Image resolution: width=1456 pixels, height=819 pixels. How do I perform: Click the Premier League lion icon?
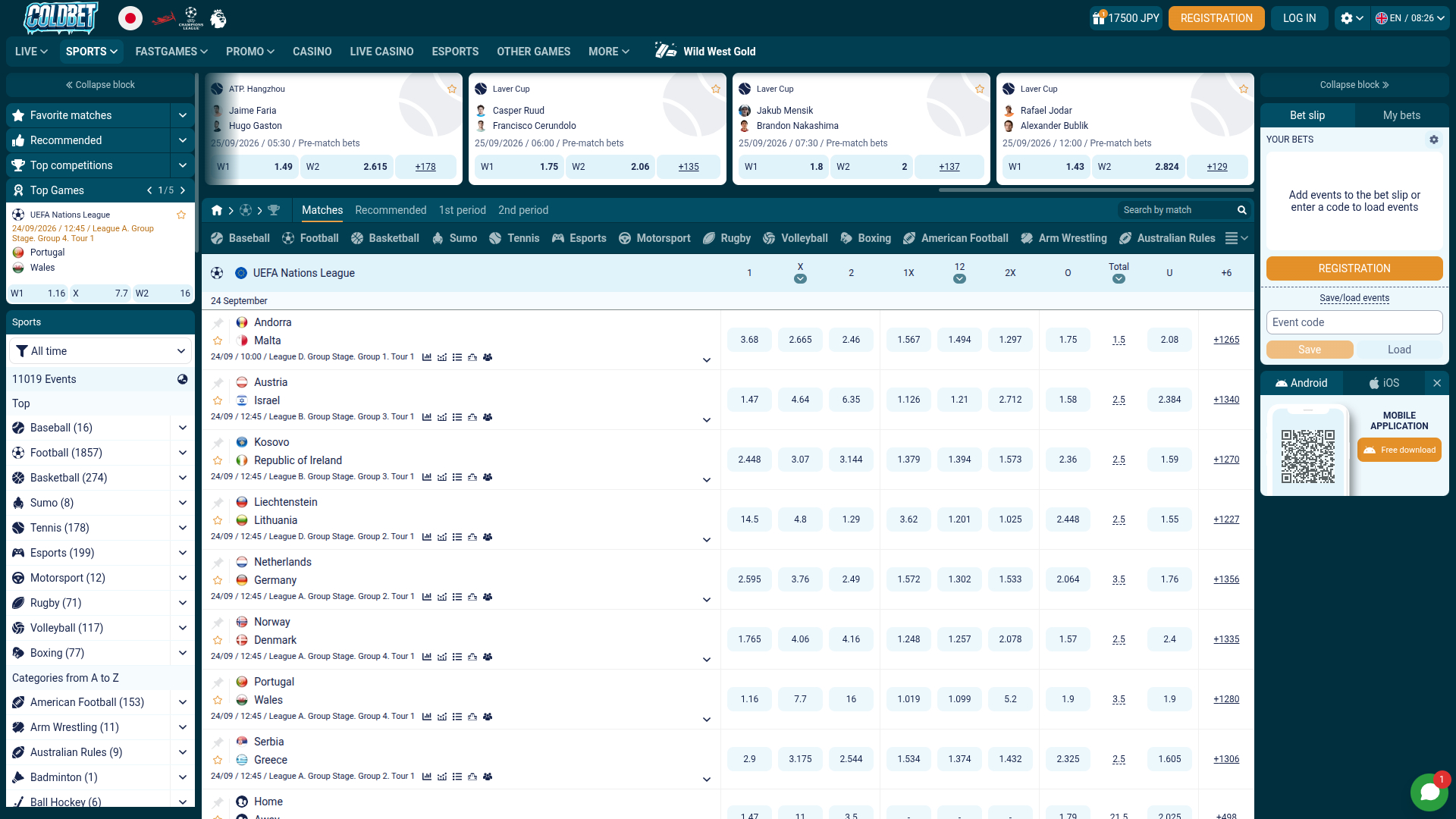click(218, 18)
